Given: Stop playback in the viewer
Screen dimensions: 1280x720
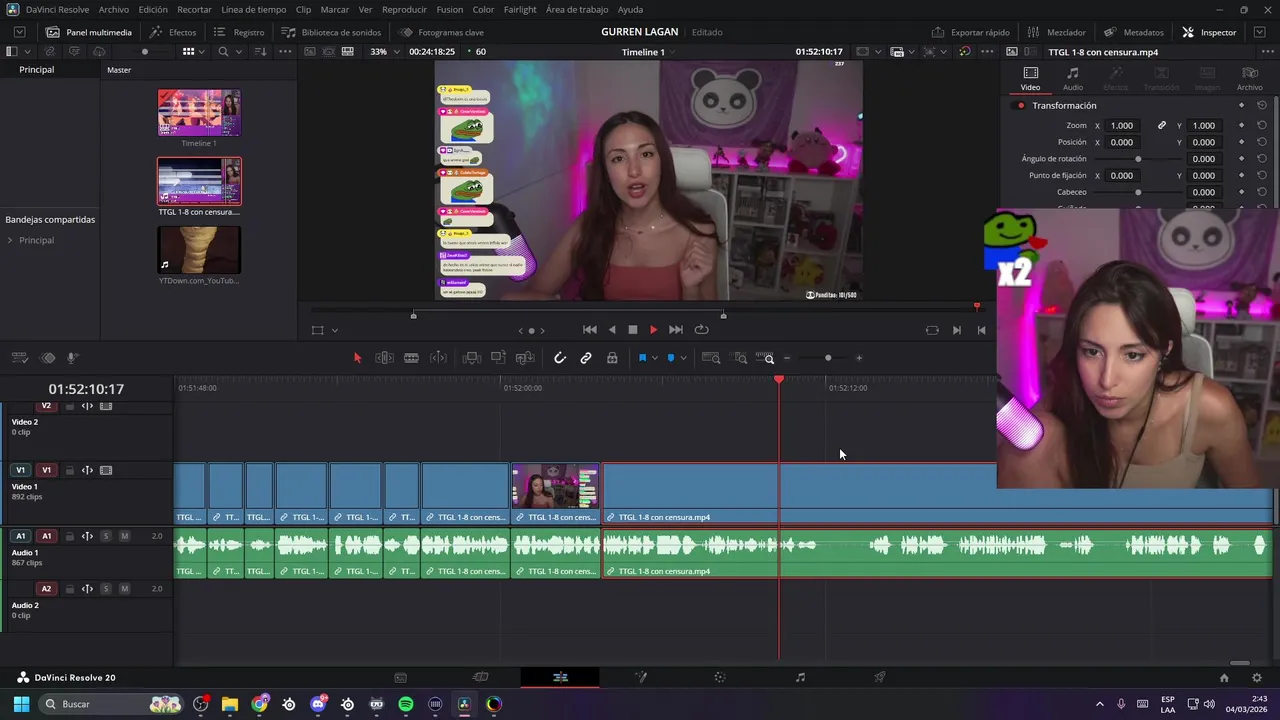Looking at the screenshot, I should click(632, 330).
